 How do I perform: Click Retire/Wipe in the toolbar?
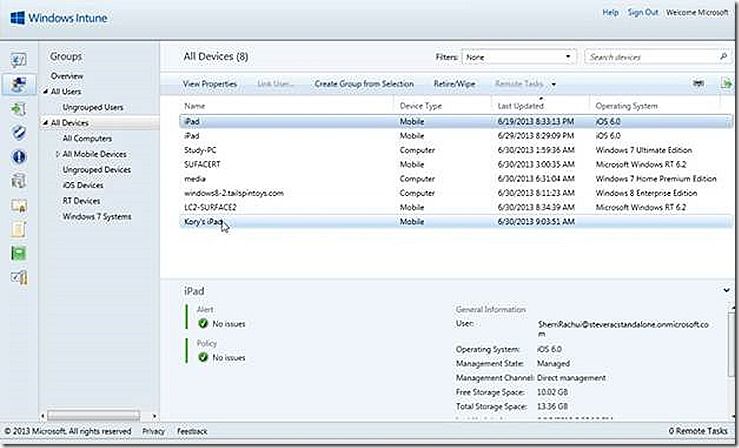454,84
